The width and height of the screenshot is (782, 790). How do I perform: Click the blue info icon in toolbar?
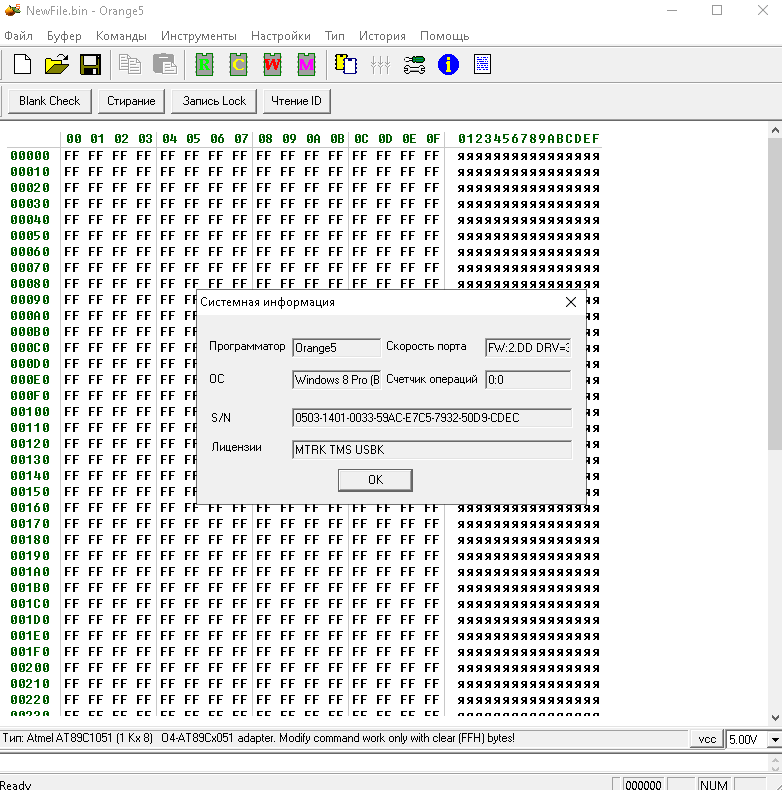(x=448, y=65)
